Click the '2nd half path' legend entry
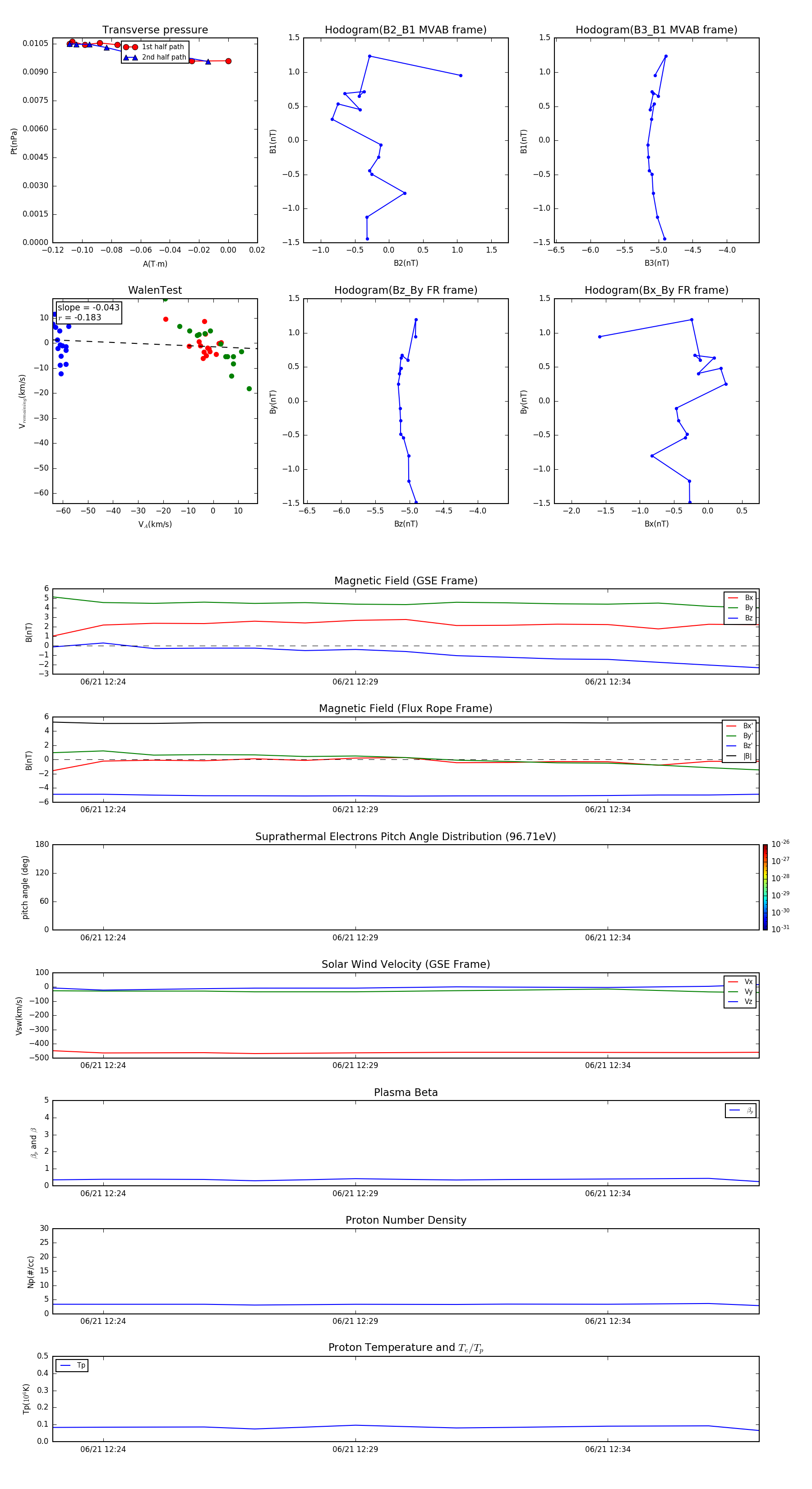812x1489 pixels. pos(156,57)
